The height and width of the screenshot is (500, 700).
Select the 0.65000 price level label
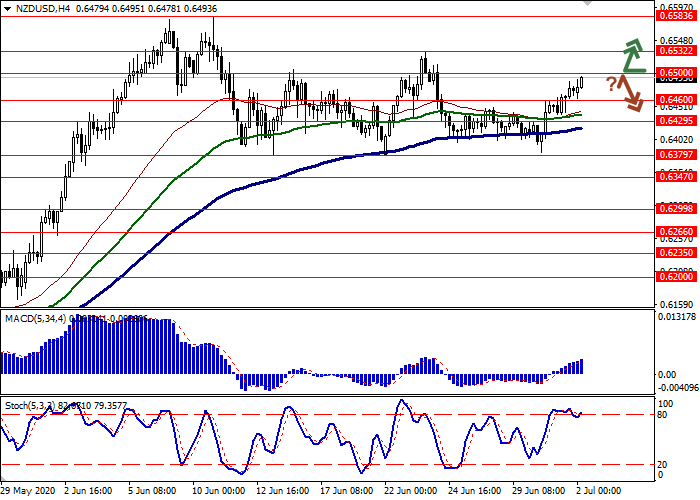(674, 73)
